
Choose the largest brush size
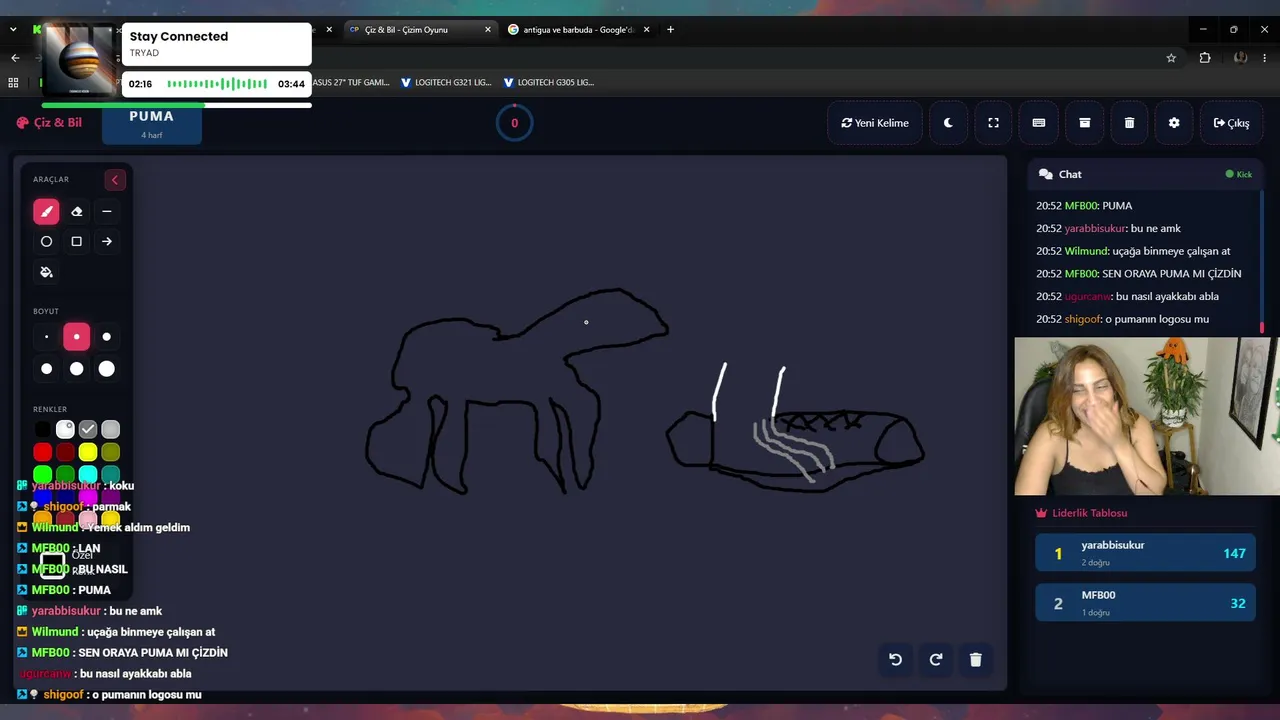pos(106,369)
